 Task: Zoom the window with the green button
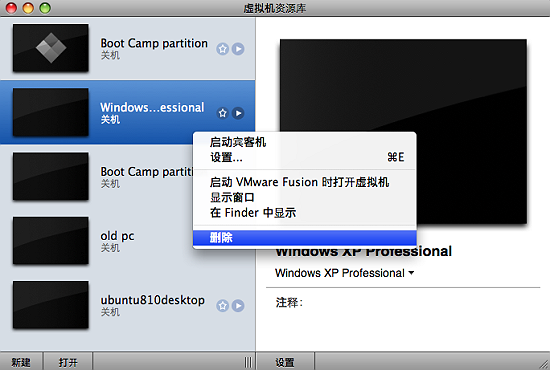(x=45, y=8)
